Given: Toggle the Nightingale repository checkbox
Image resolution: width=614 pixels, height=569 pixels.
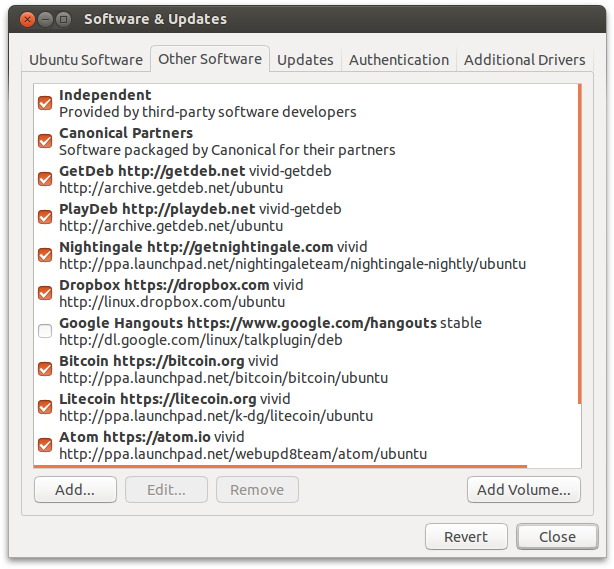Looking at the screenshot, I should [x=45, y=255].
